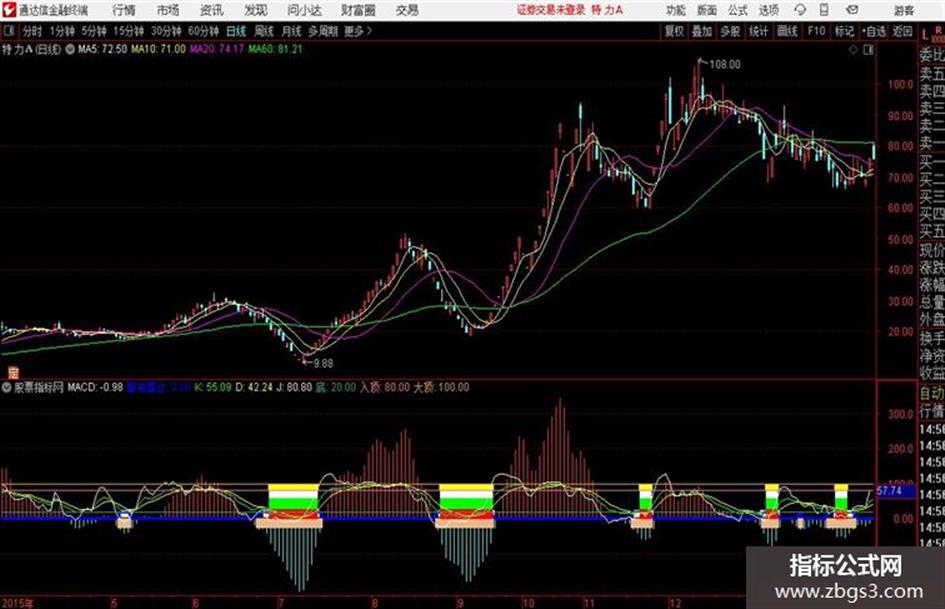Click the 2015年 date axis label

coord(17,603)
